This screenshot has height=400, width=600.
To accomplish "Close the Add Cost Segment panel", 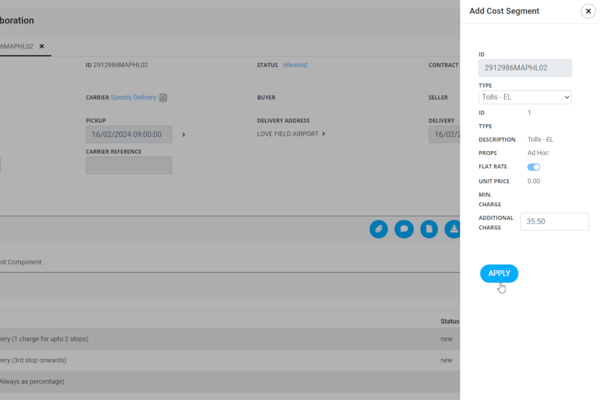I will pyautogui.click(x=588, y=11).
